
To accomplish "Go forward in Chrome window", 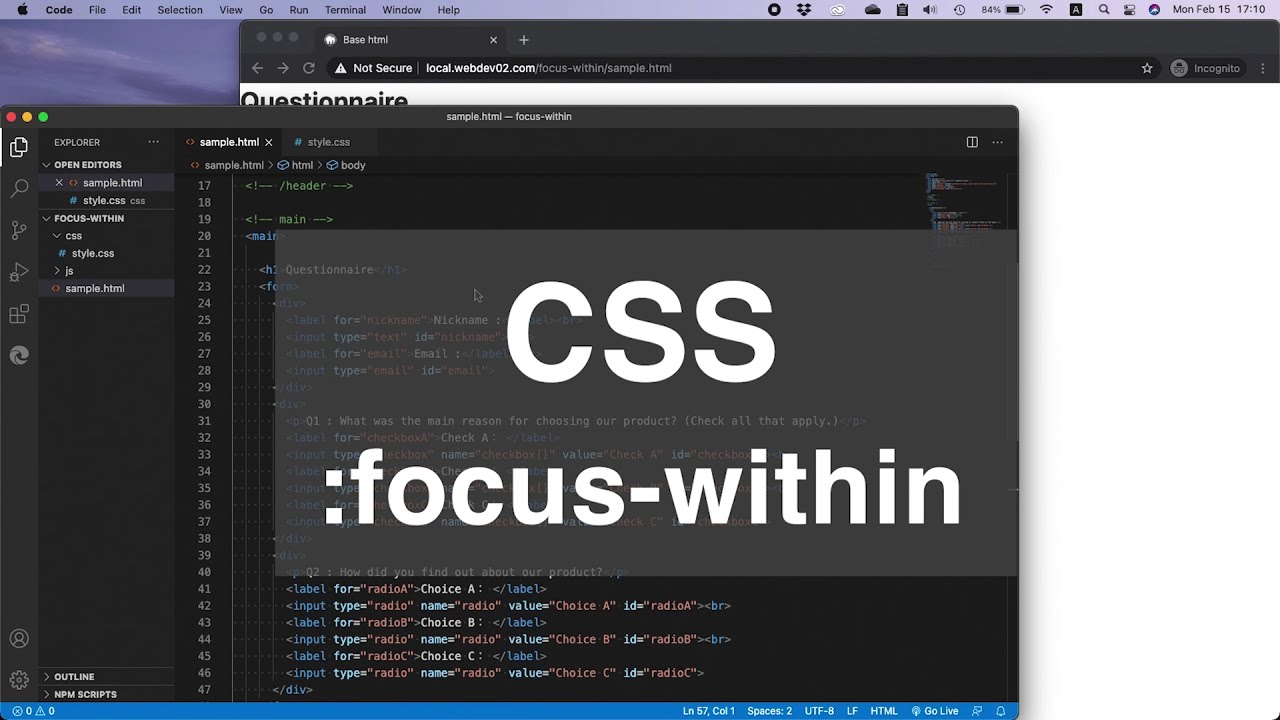I will pos(283,68).
